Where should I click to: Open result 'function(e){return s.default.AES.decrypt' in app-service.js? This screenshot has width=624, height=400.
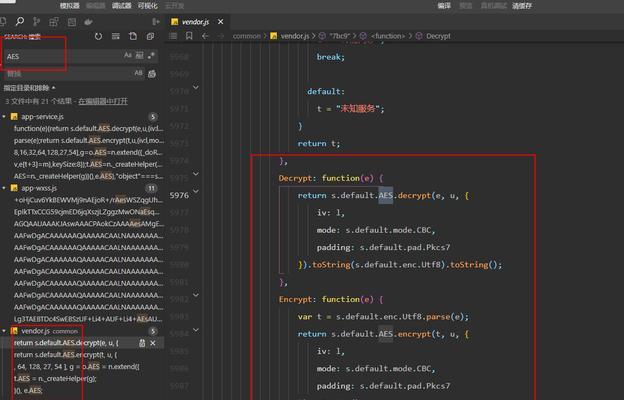tap(88, 129)
